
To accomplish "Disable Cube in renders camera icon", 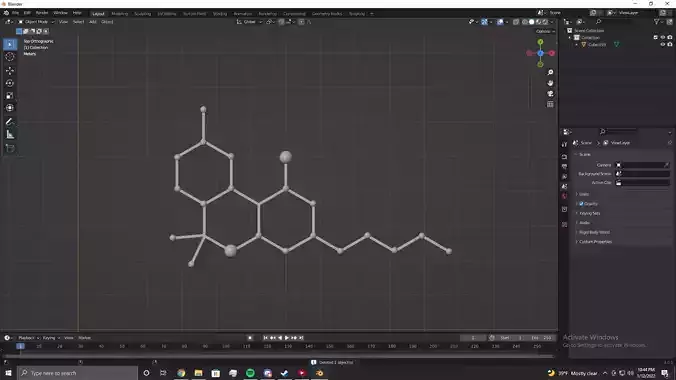I will tap(670, 44).
